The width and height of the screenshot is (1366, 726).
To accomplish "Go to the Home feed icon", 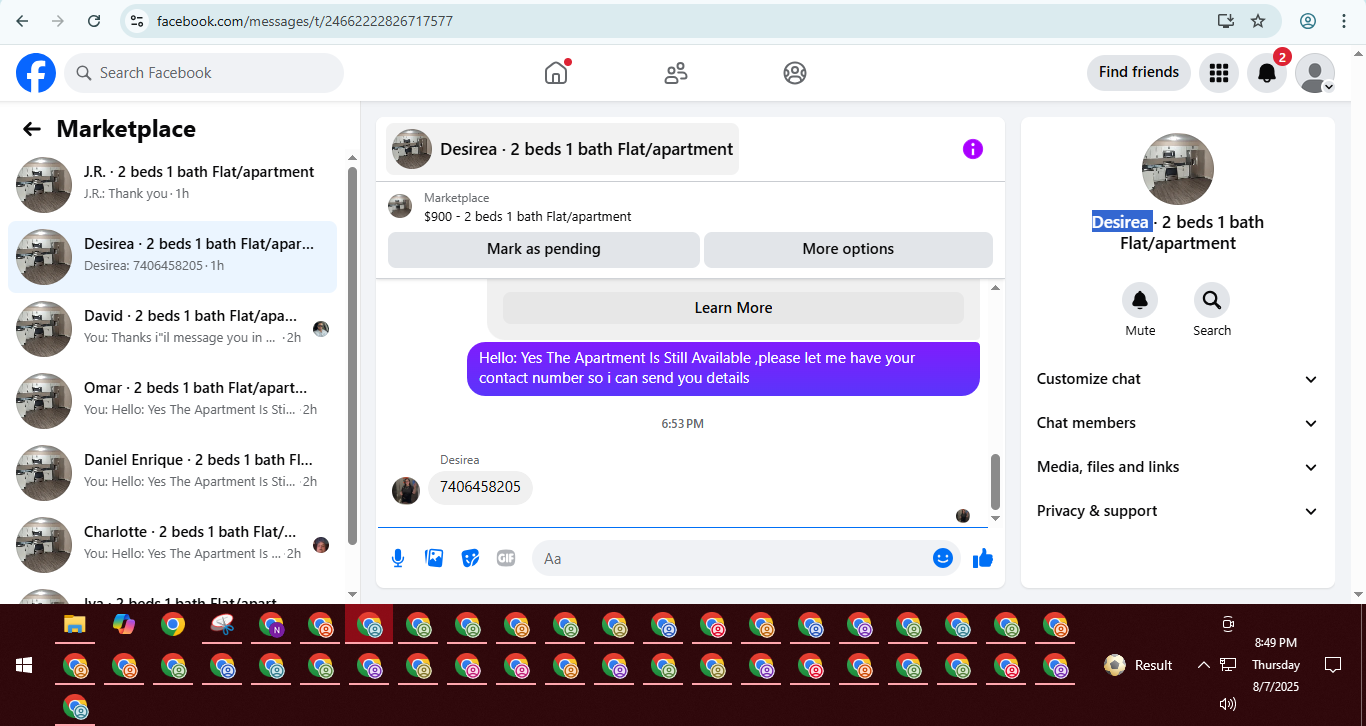I will coord(556,73).
